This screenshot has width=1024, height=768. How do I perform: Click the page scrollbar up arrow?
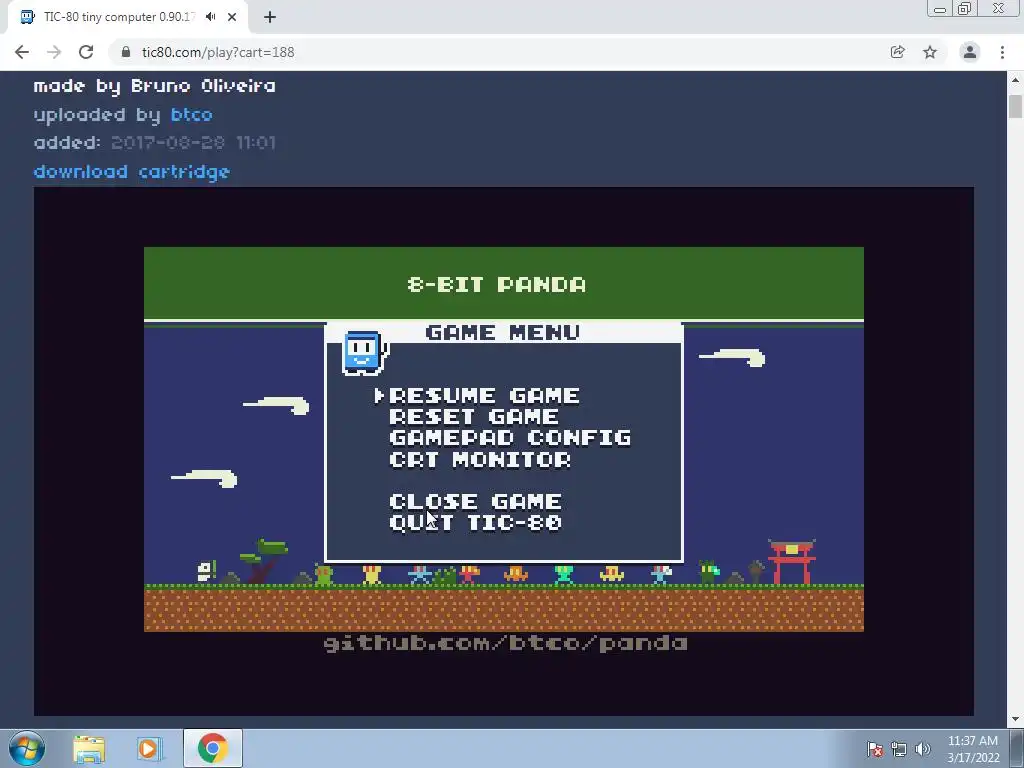click(1015, 80)
